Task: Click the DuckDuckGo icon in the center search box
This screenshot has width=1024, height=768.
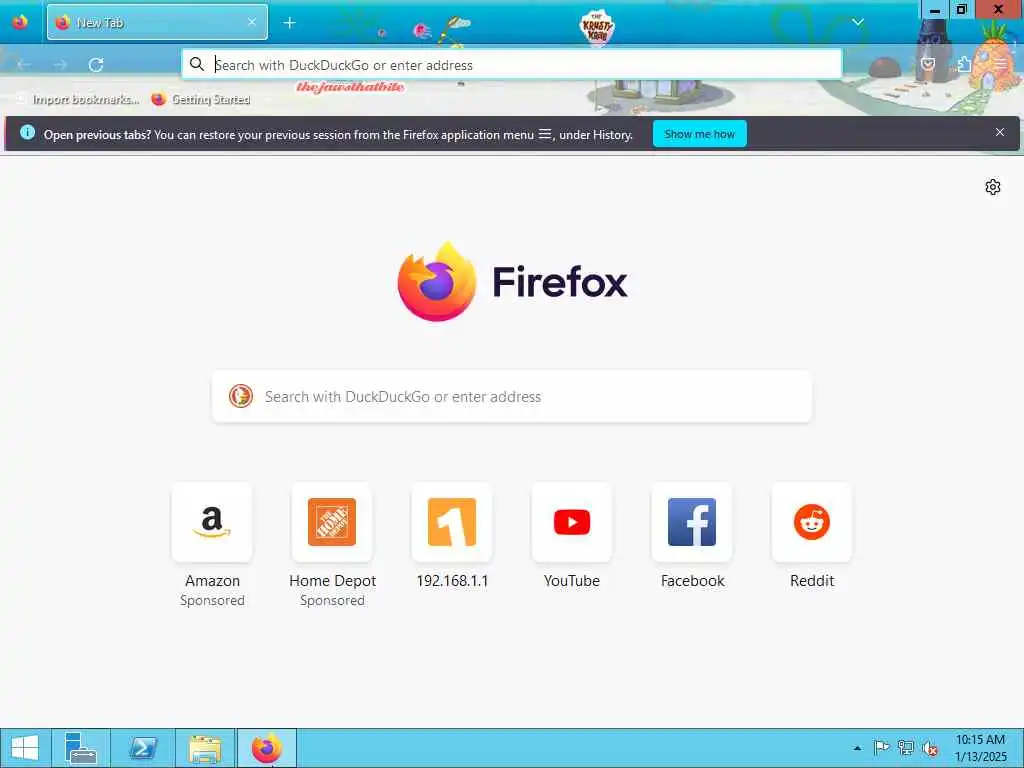Action: (x=240, y=396)
